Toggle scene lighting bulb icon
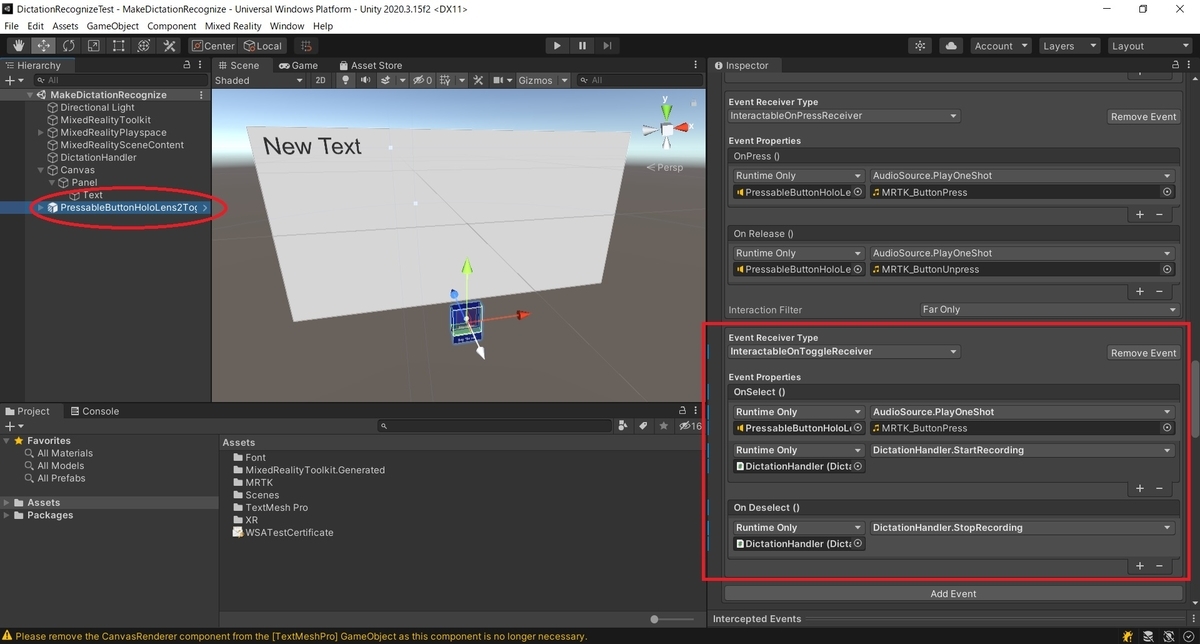The height and width of the screenshot is (644, 1200). coord(347,80)
